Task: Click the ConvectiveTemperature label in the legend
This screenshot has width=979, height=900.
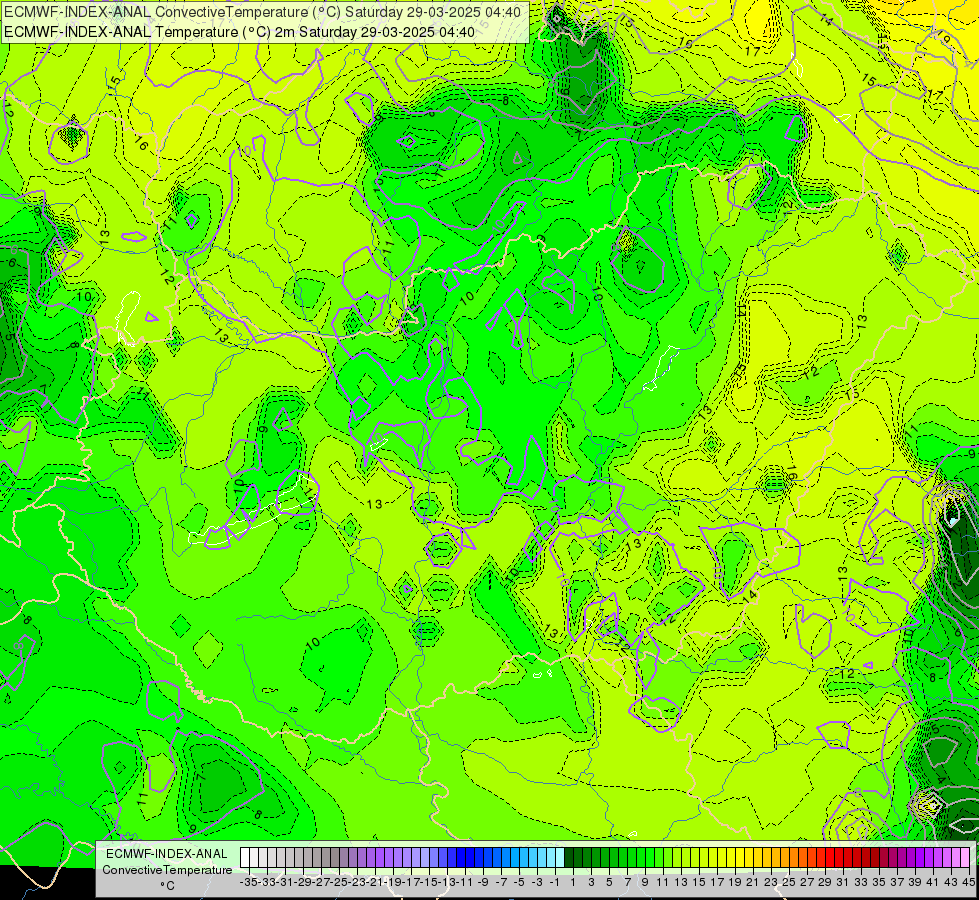Action: click(167, 869)
